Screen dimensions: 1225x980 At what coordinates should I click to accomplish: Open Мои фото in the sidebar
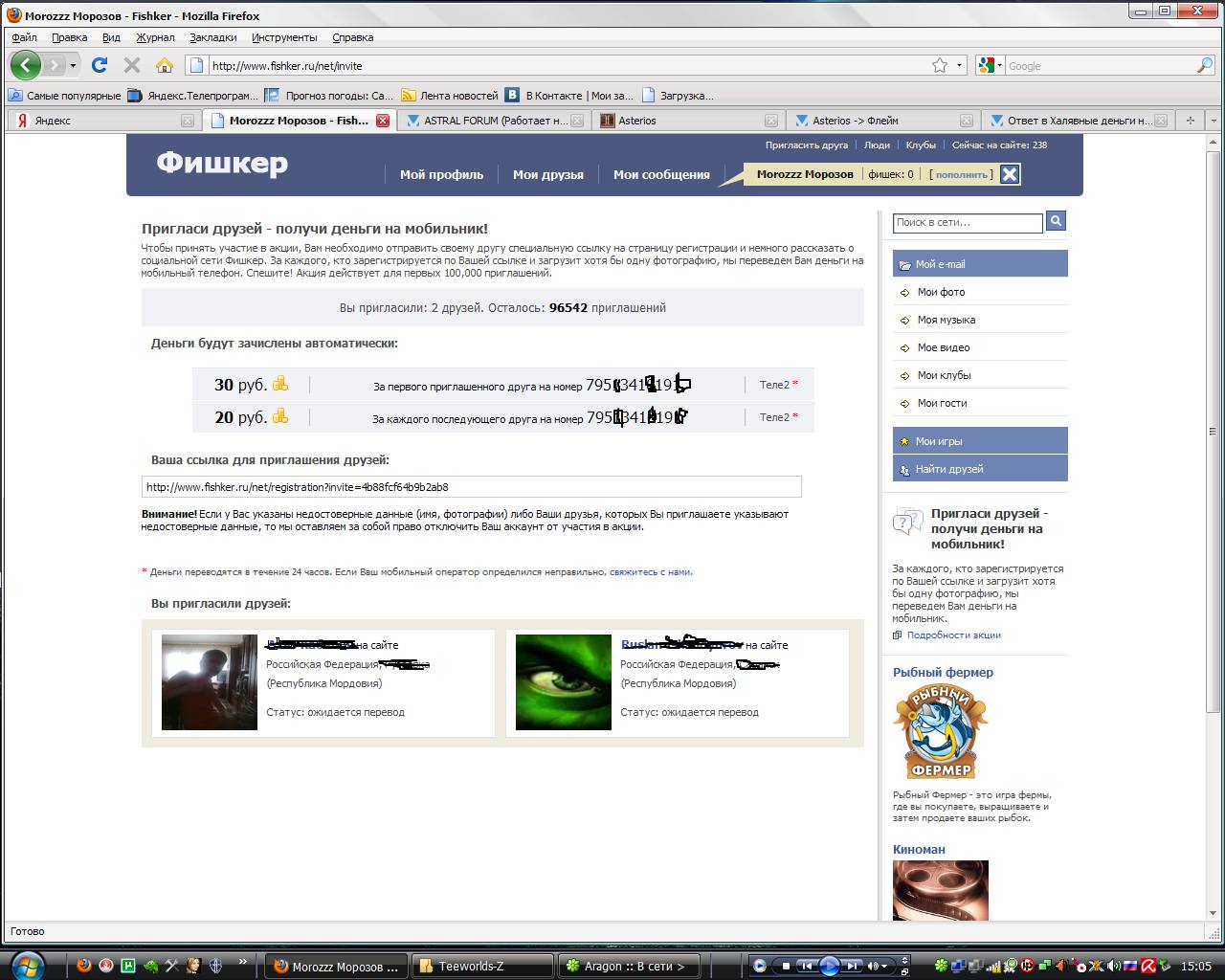click(941, 292)
